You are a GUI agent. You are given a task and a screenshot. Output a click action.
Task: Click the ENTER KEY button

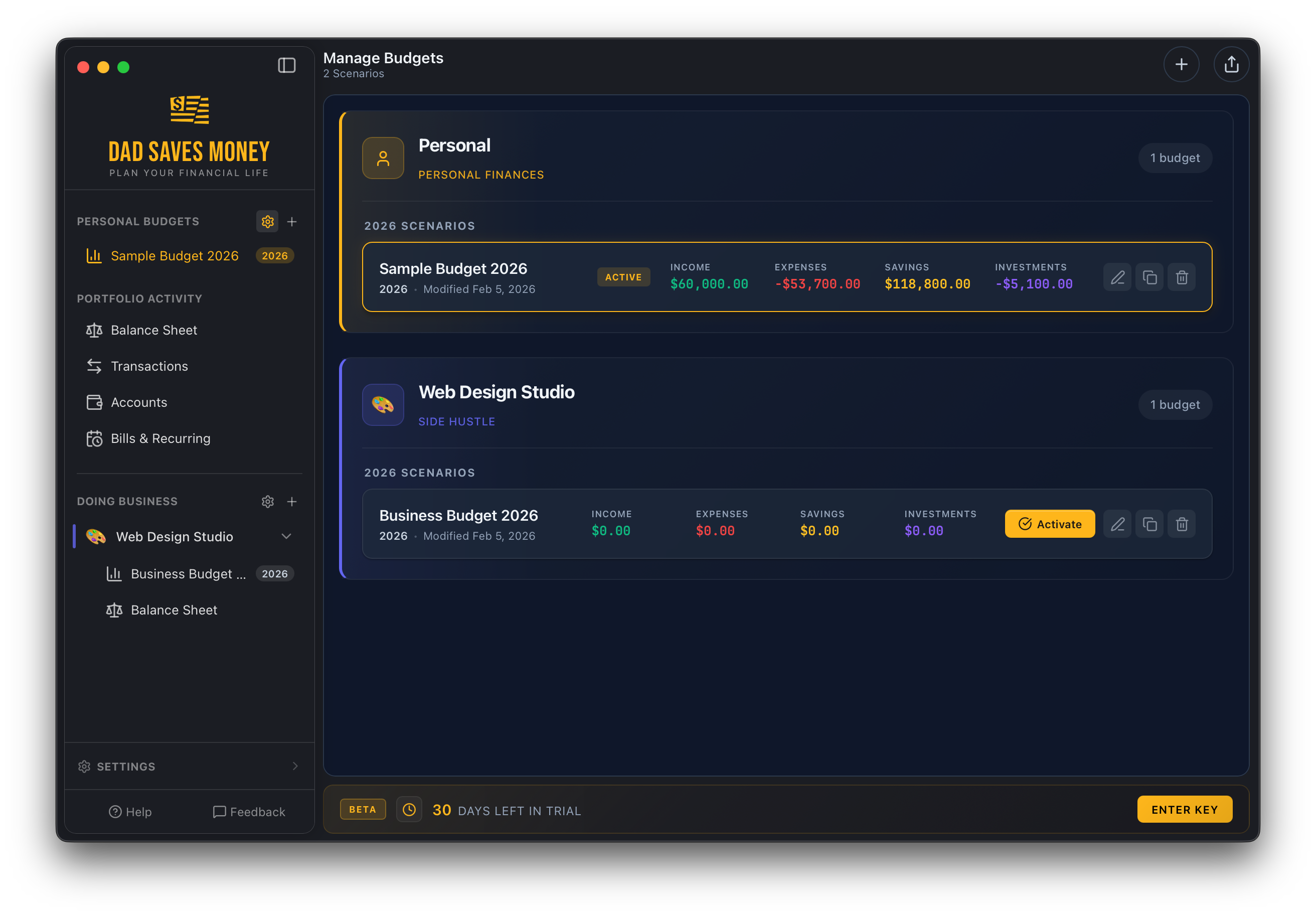[1184, 809]
